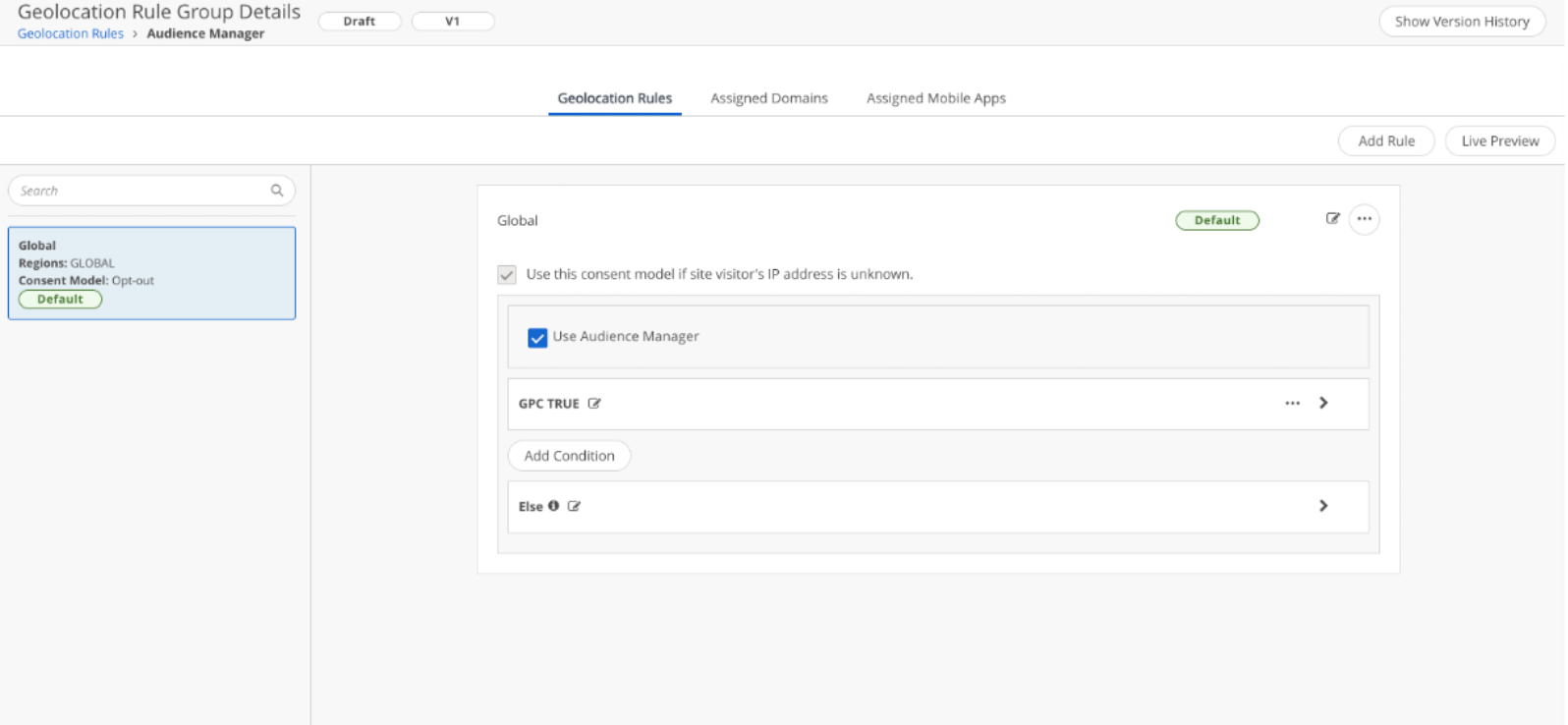Switch to the Assigned Domains tab

coord(768,98)
